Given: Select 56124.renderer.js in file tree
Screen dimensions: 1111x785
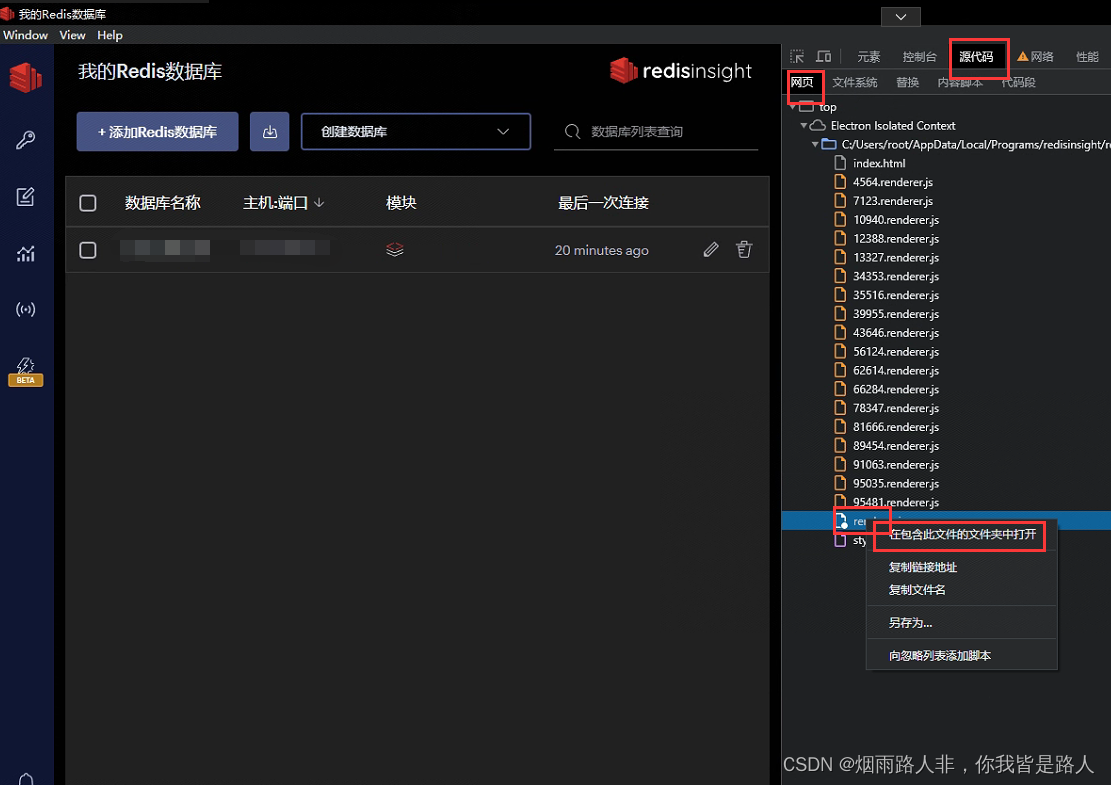Looking at the screenshot, I should 896,351.
